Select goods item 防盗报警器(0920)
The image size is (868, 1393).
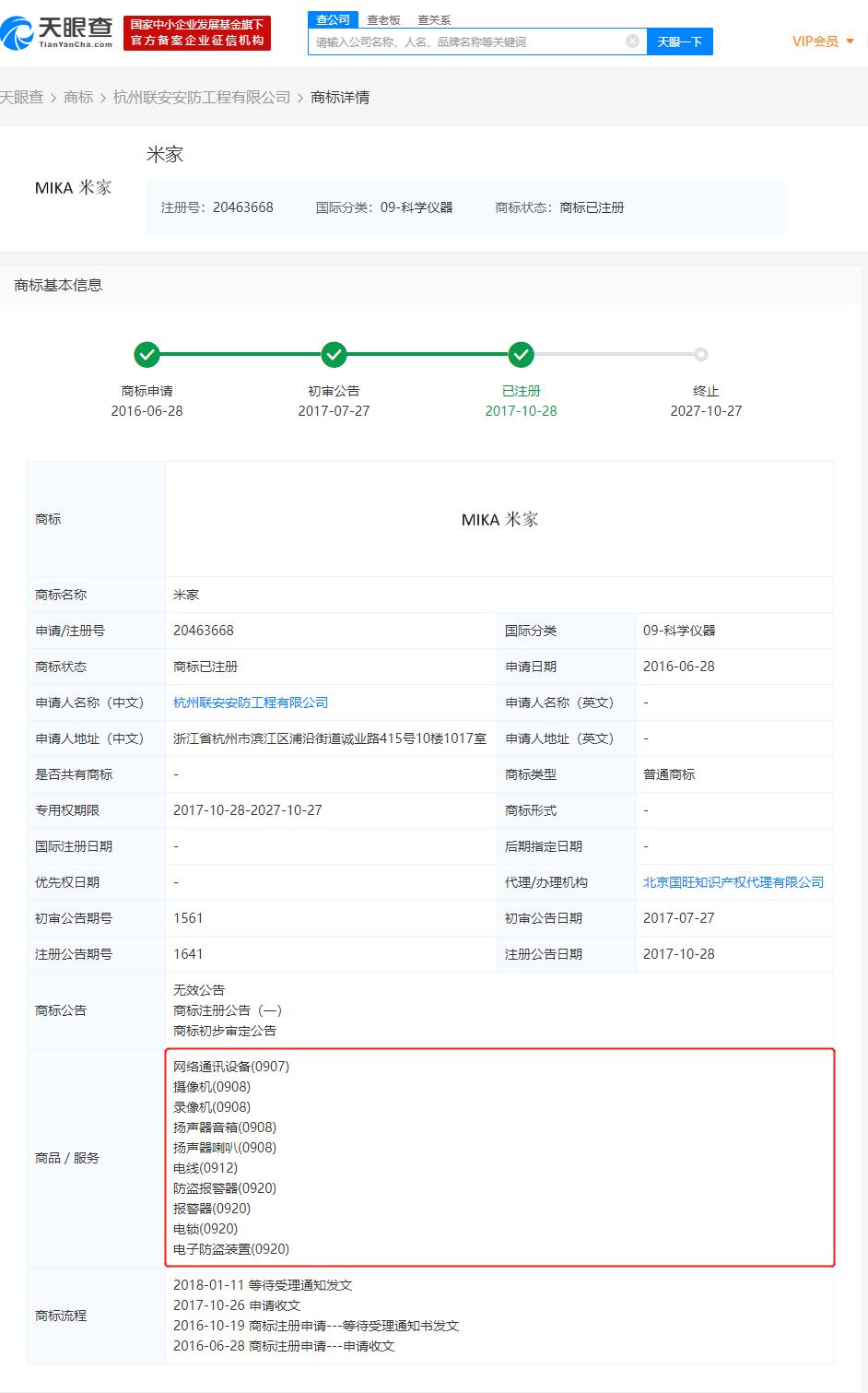tap(225, 1188)
